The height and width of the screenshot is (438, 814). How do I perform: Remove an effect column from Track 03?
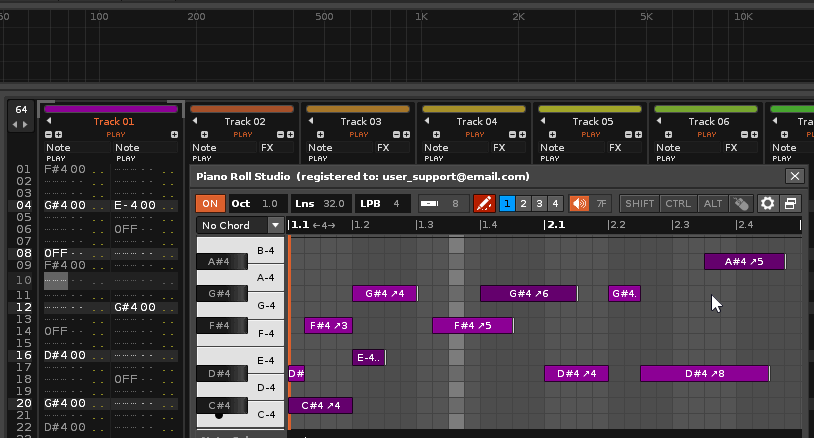(397, 134)
